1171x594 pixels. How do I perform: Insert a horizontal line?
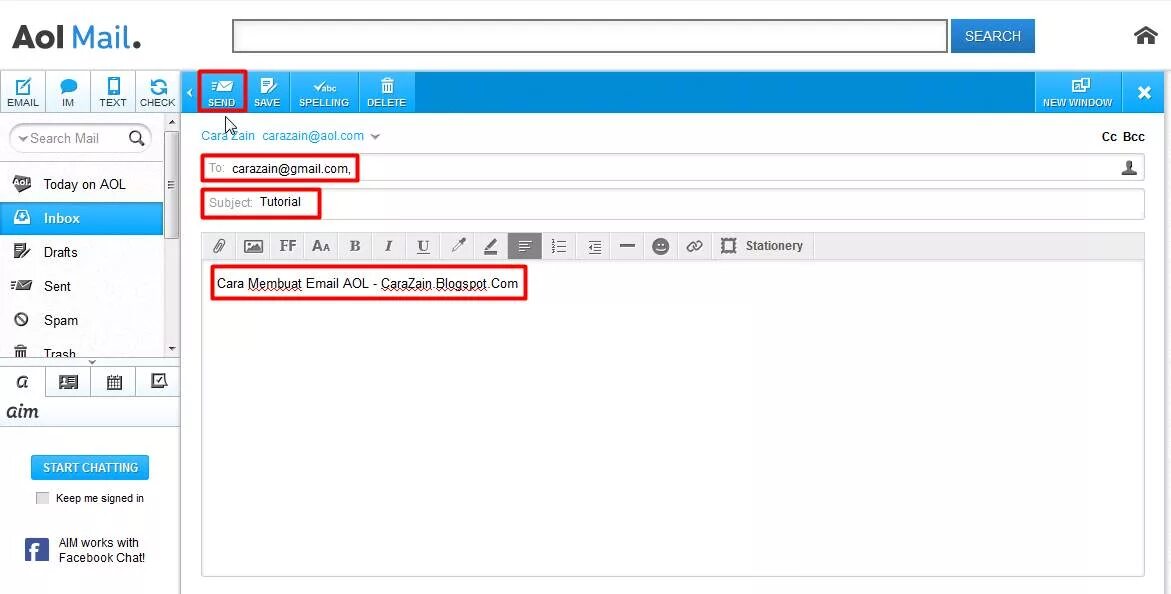tap(627, 246)
